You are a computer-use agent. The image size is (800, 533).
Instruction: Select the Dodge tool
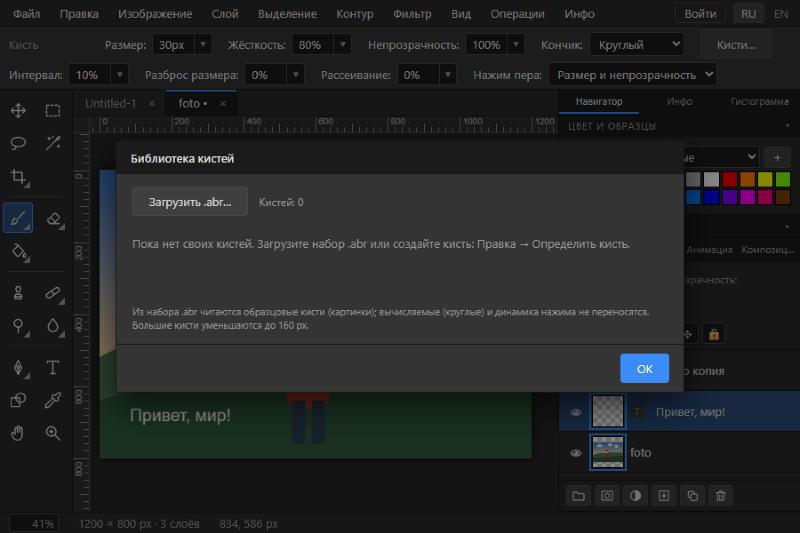click(x=18, y=325)
